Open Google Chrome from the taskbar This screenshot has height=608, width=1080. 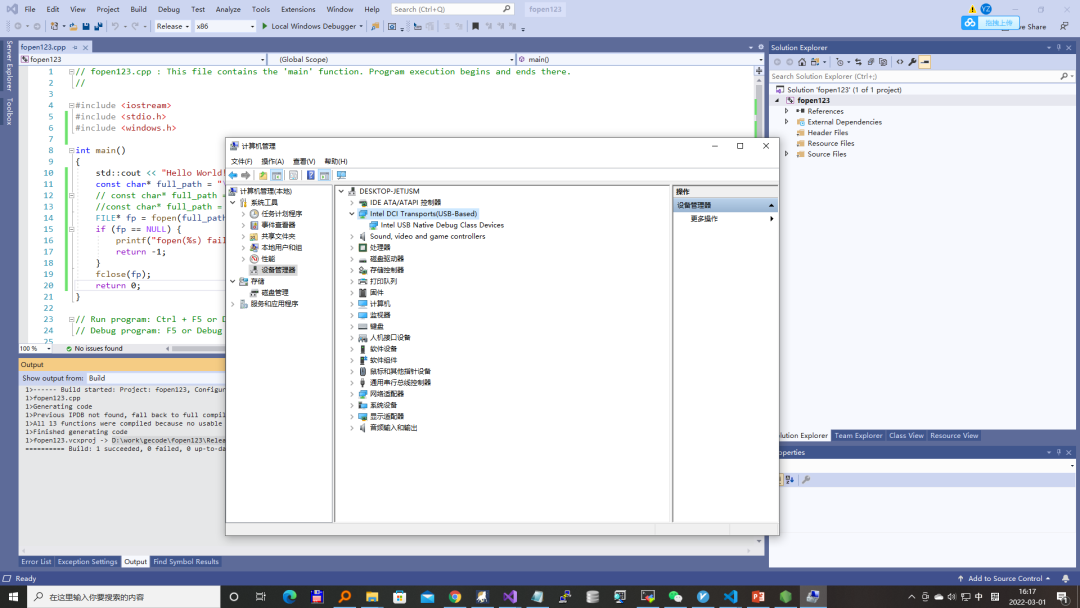455,596
